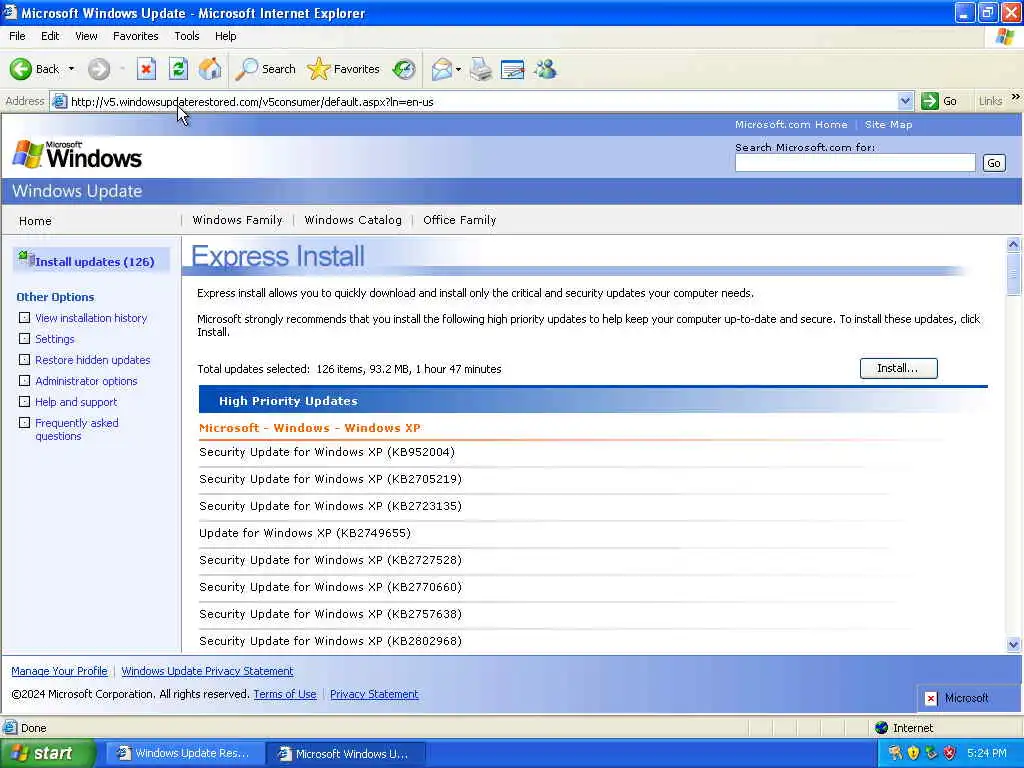The width and height of the screenshot is (1024, 768).
Task: Open the Messenger people icon
Action: click(x=546, y=69)
